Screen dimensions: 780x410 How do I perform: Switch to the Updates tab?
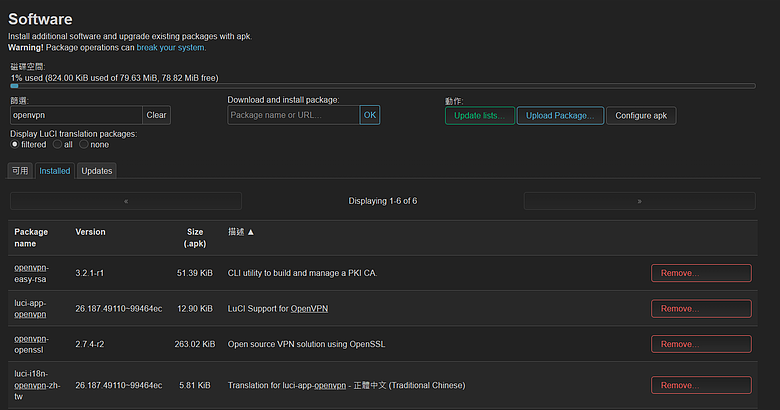point(97,171)
